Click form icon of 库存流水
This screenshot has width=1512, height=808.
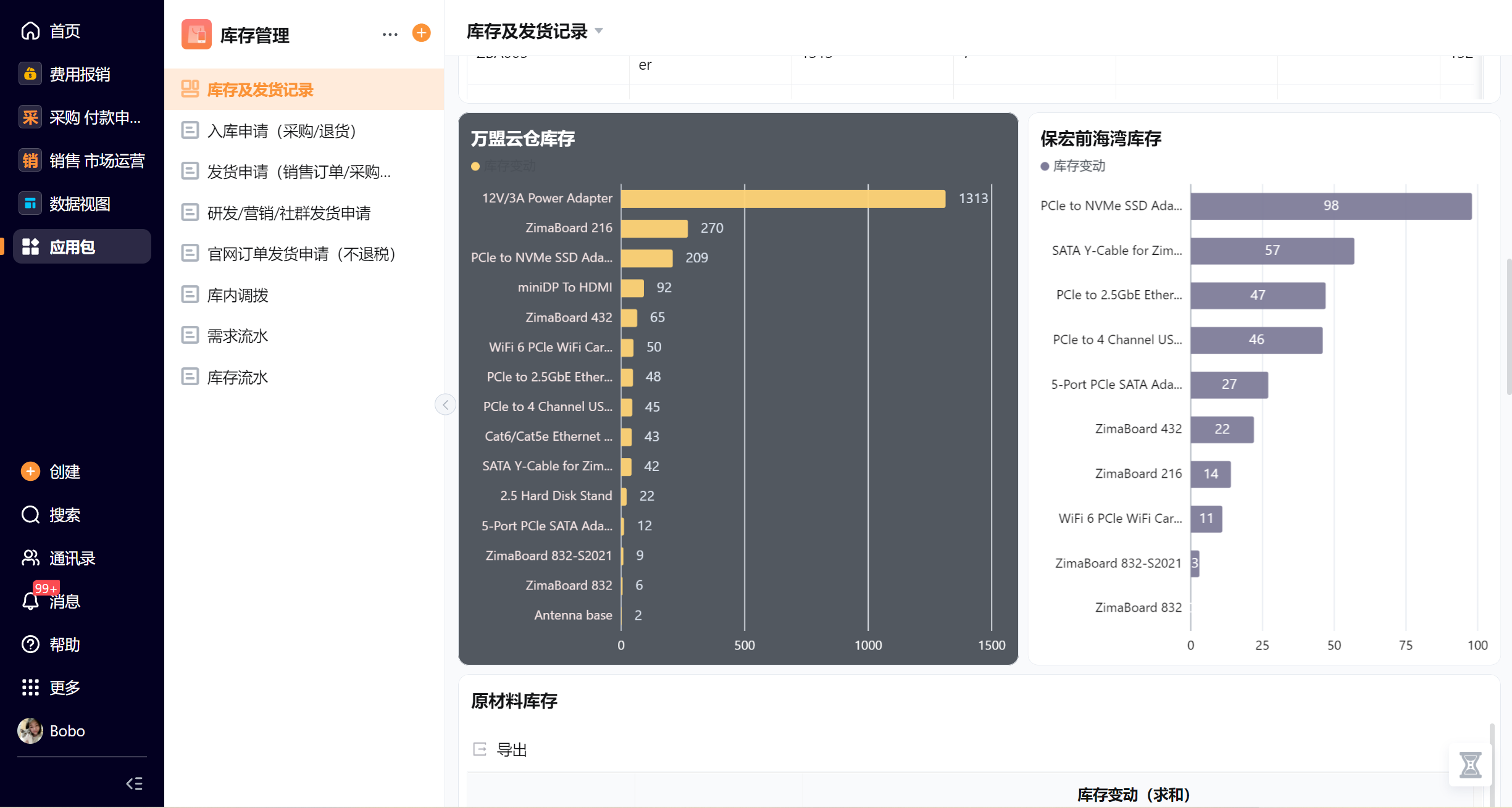[x=190, y=377]
